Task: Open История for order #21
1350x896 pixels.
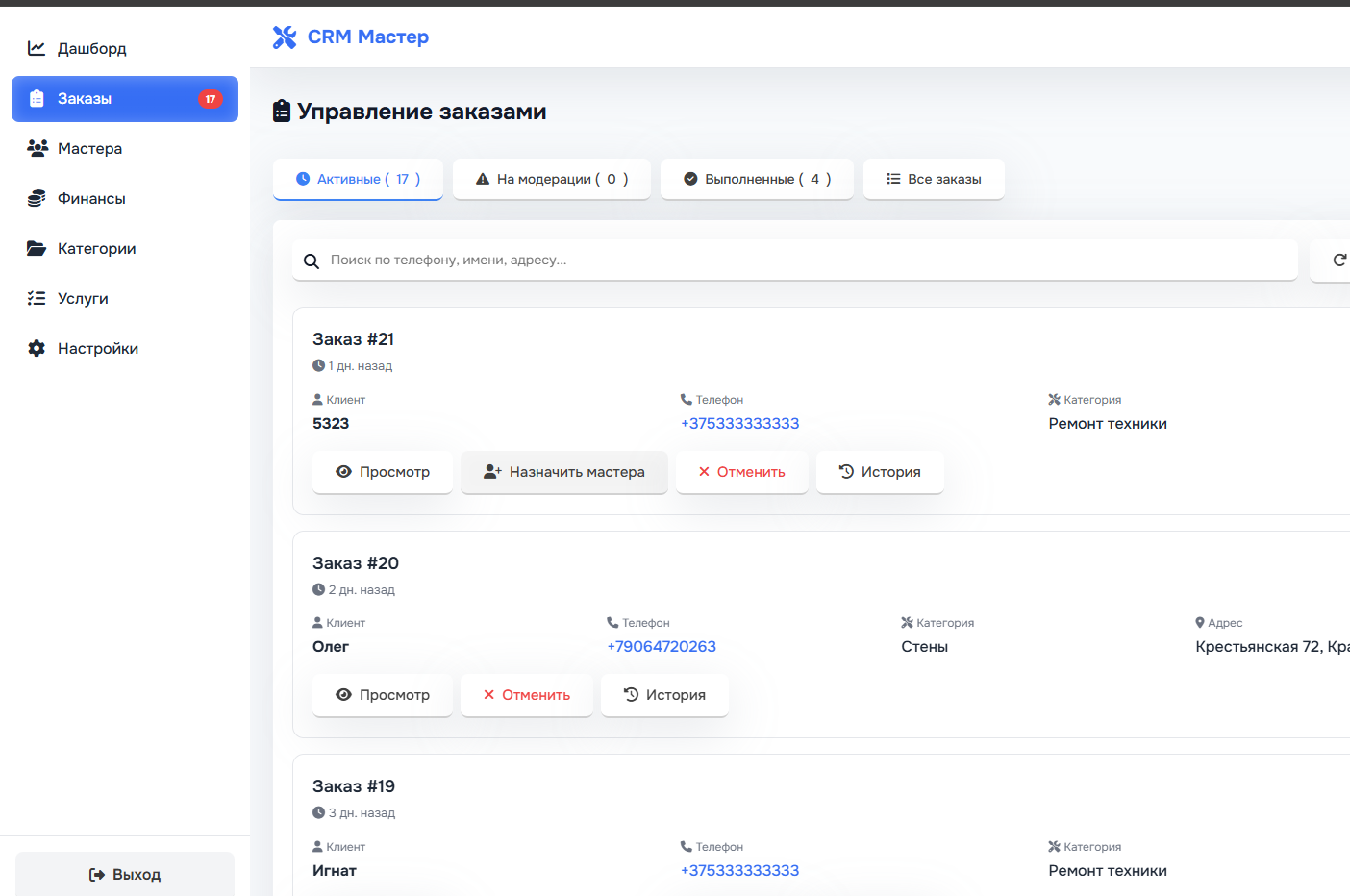Action: (x=880, y=472)
